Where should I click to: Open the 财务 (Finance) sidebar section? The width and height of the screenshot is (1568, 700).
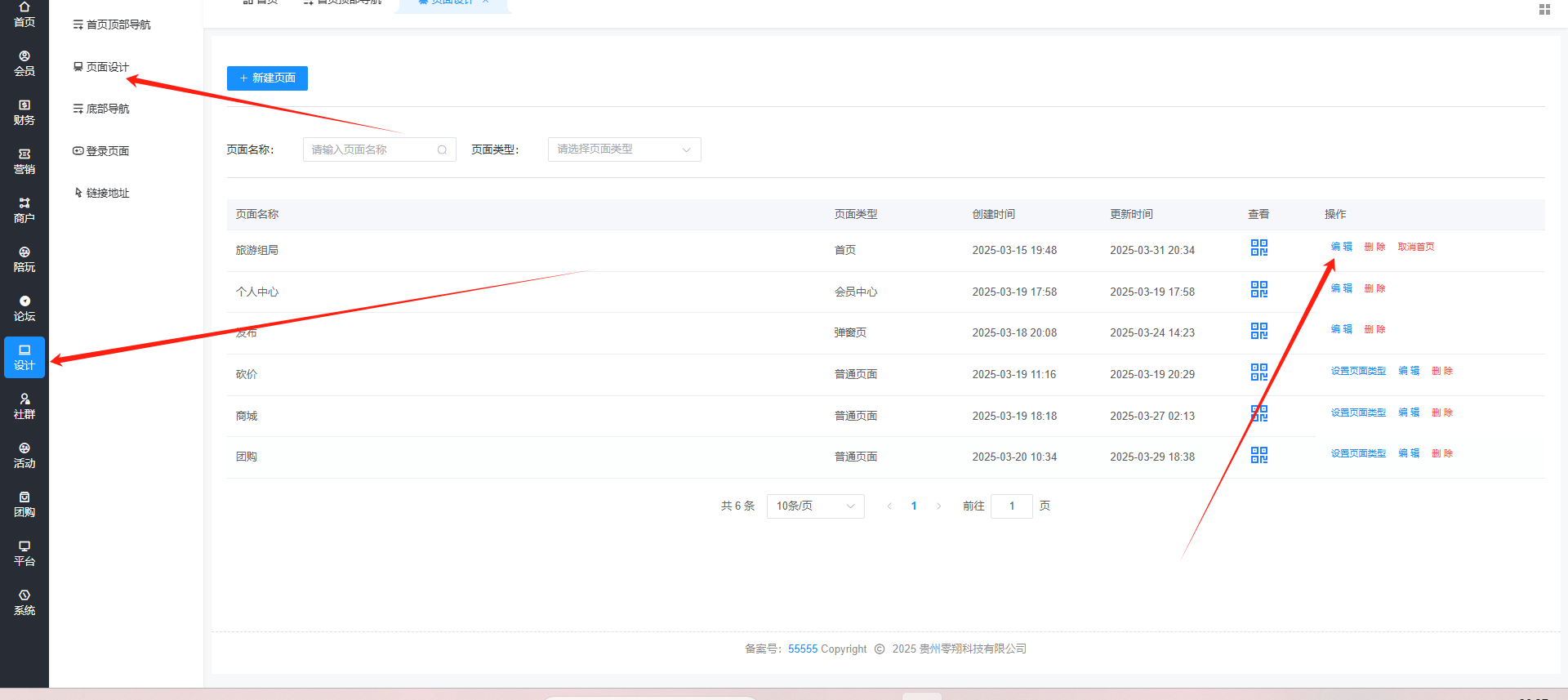24,113
